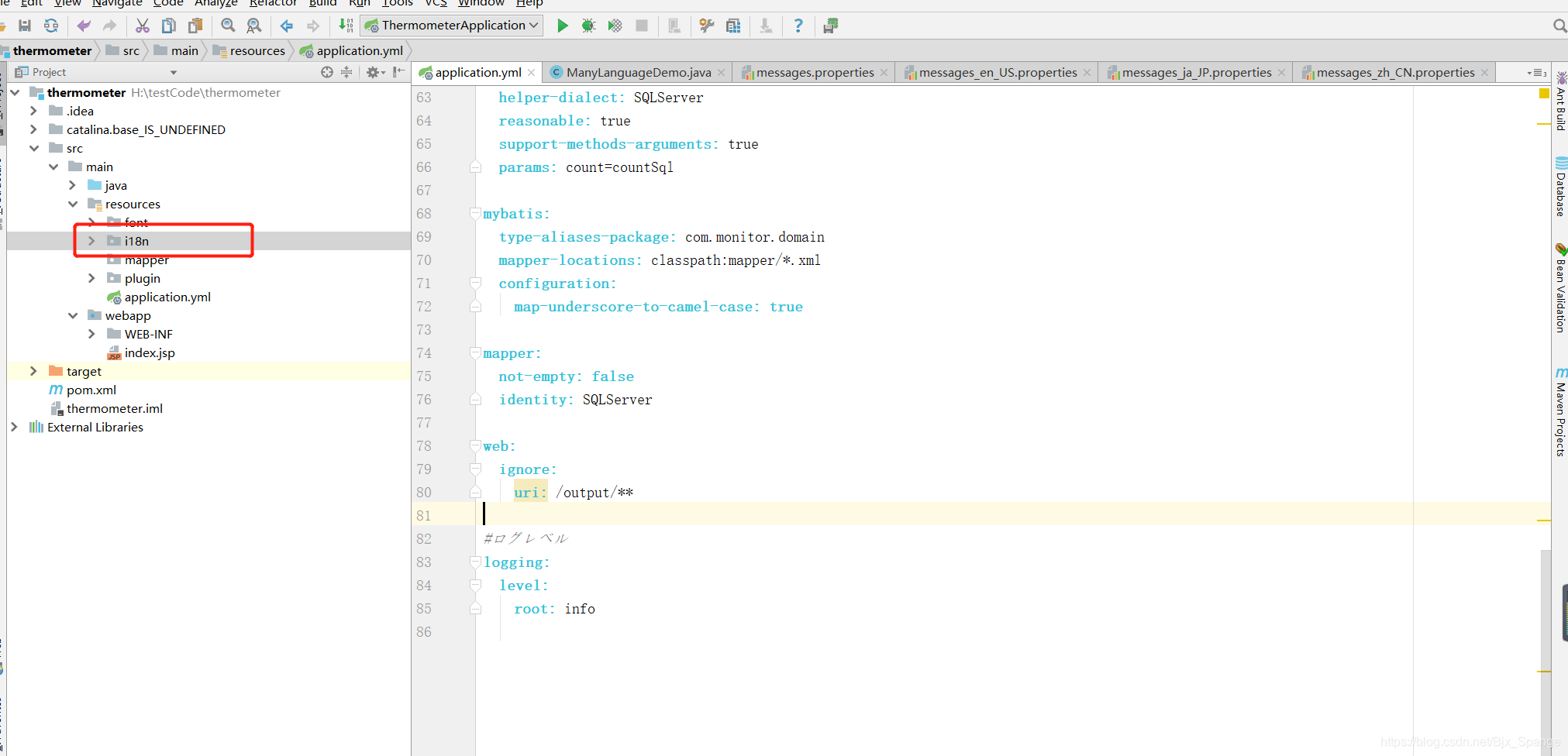
Task: Click the Stop square icon
Action: 642,26
